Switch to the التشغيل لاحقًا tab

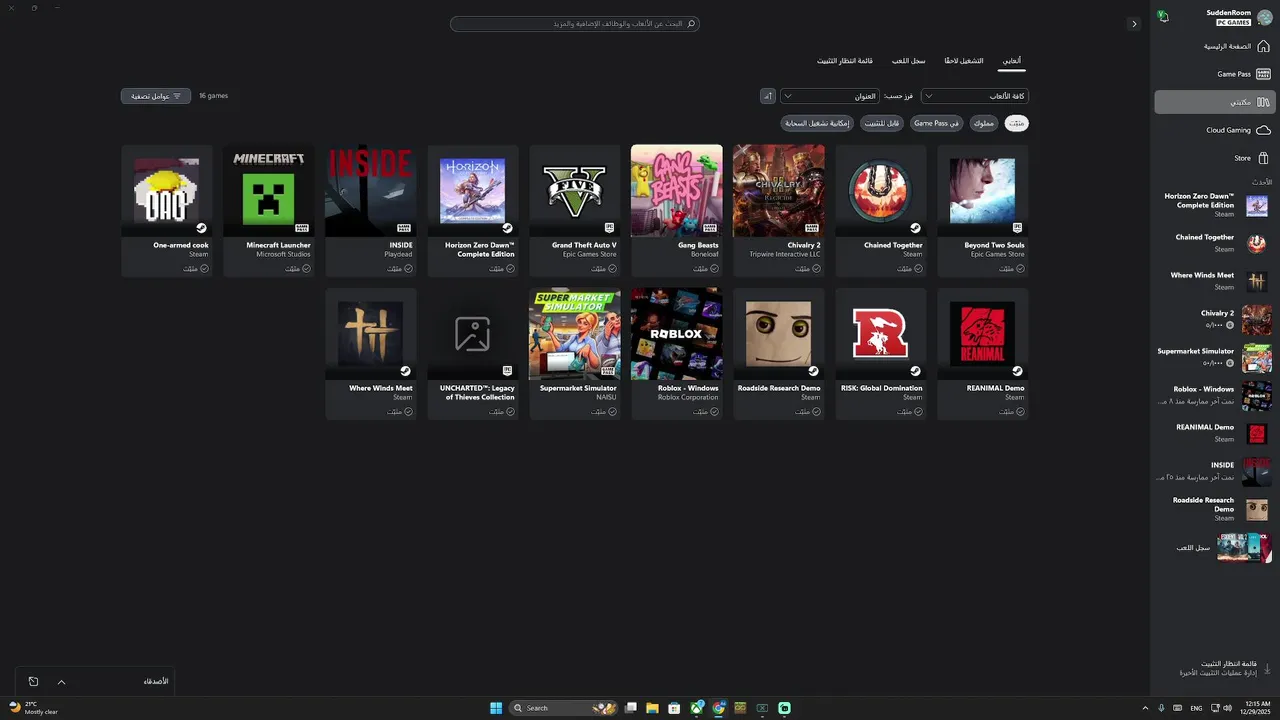pyautogui.click(x=964, y=61)
